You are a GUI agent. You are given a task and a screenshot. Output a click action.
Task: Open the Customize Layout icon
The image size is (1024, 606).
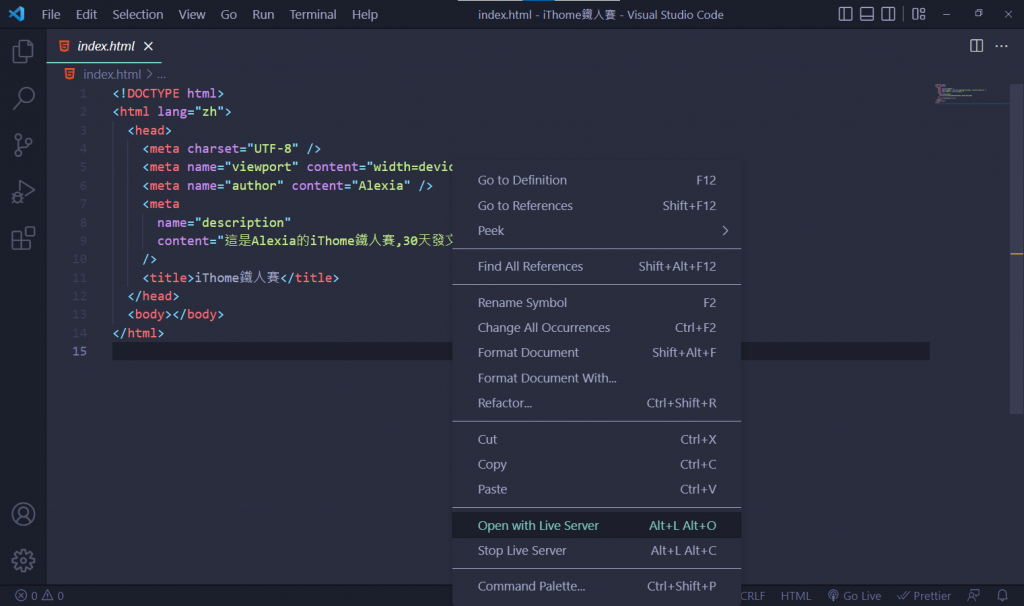(919, 14)
